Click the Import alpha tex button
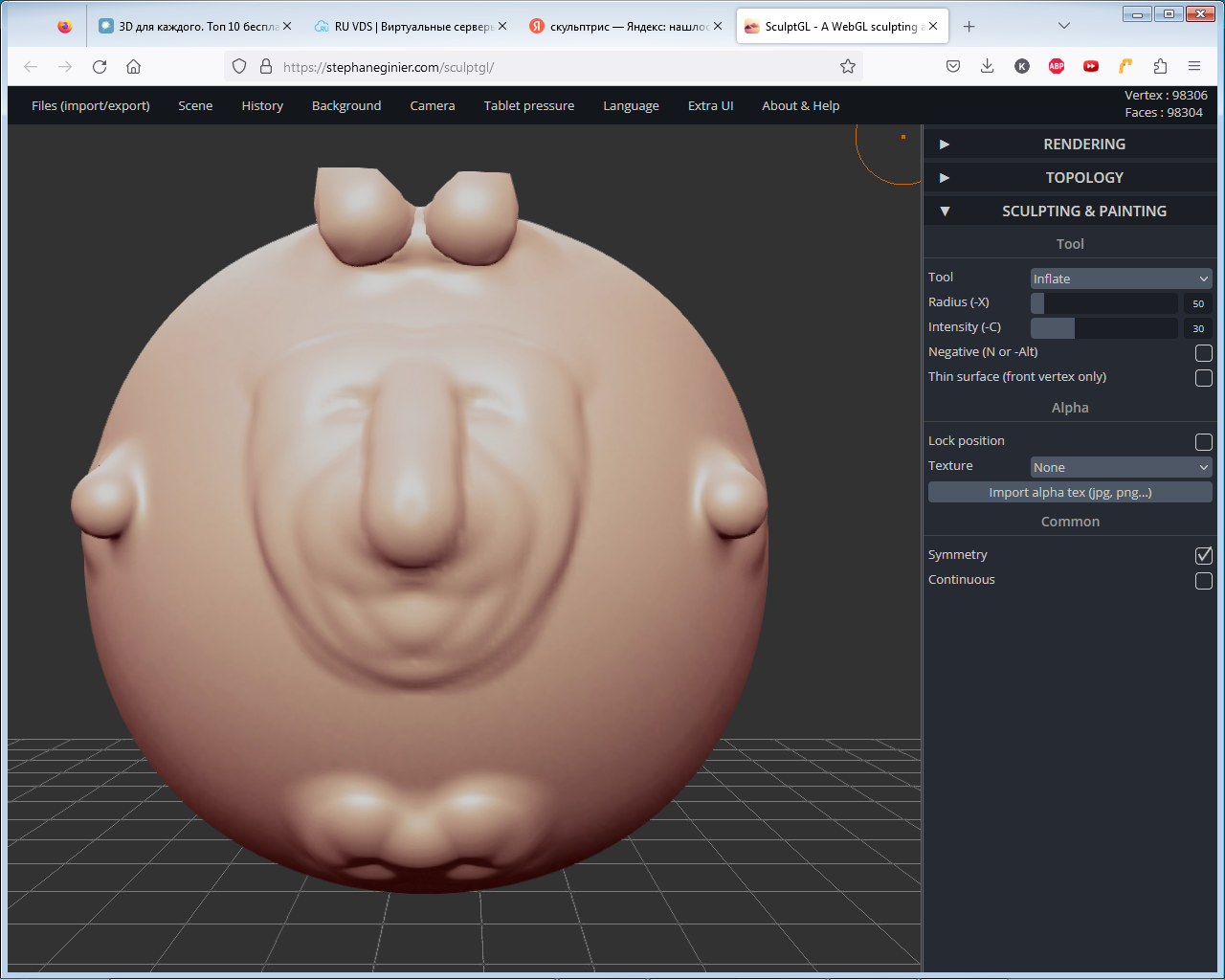This screenshot has height=980, width=1225. coord(1070,492)
